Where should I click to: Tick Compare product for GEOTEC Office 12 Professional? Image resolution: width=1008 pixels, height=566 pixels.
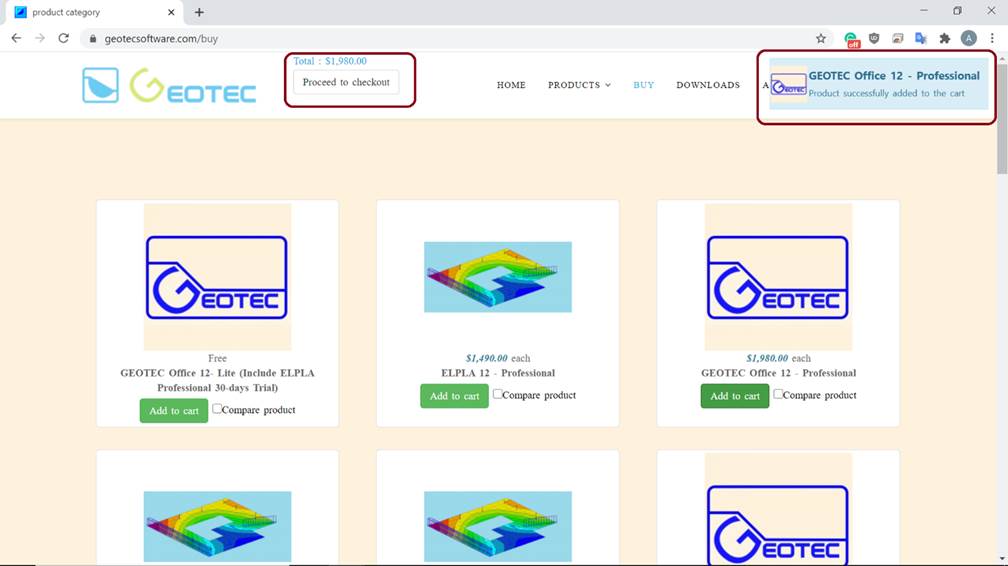[x=778, y=394]
